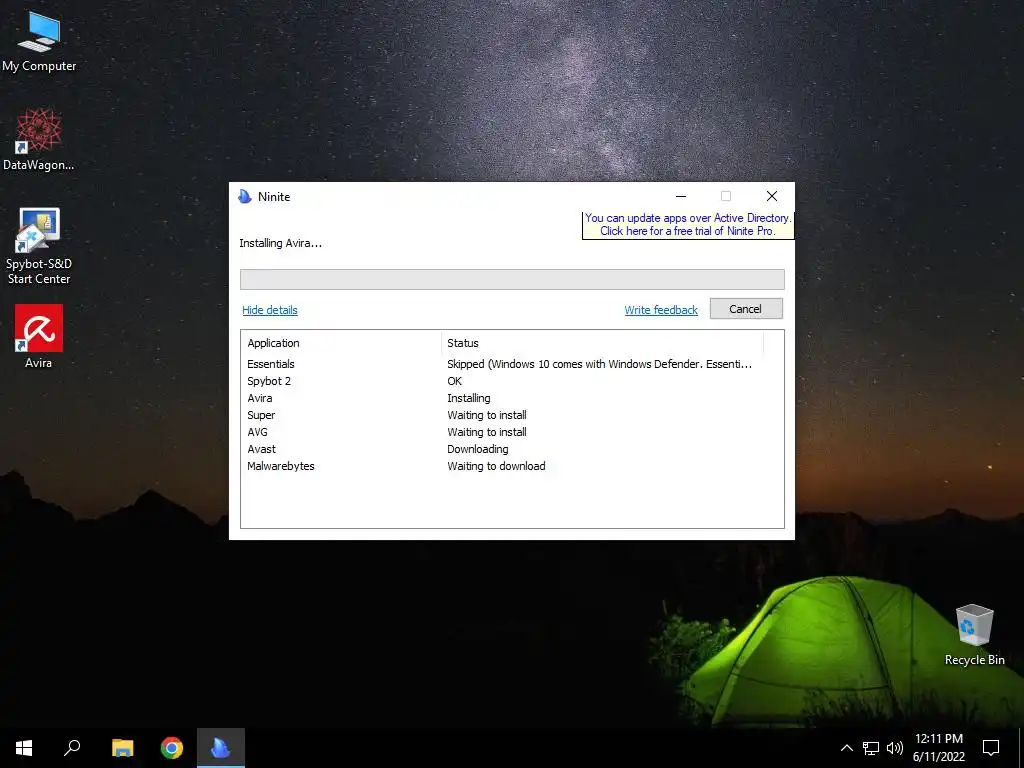Screen dimensions: 1024x768
Task: Minimize the Ninite window
Action: click(x=680, y=196)
